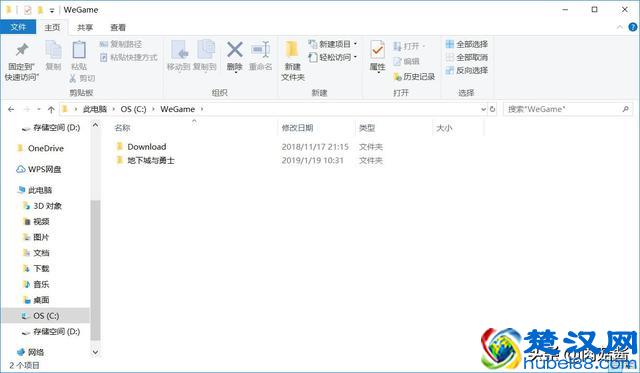Viewport: 640px width, 373px height.
Task: Collapse the ribbon with the chevron
Action: pos(620,27)
